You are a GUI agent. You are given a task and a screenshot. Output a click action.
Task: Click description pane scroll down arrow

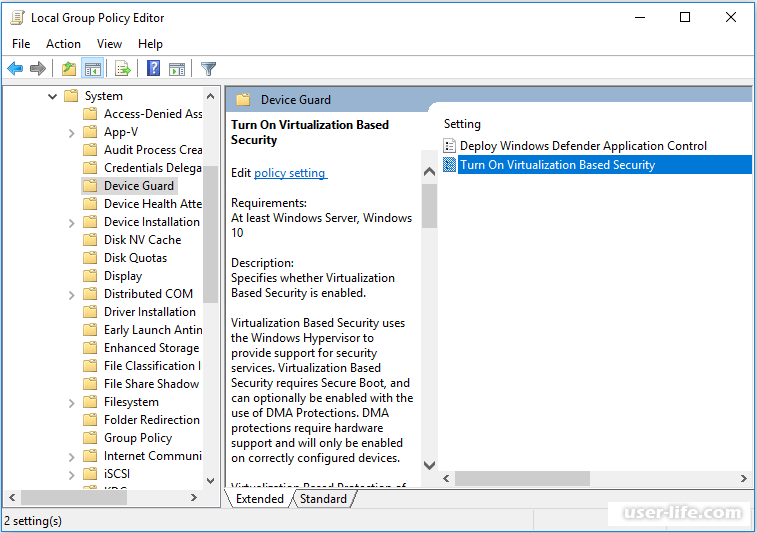click(x=429, y=465)
